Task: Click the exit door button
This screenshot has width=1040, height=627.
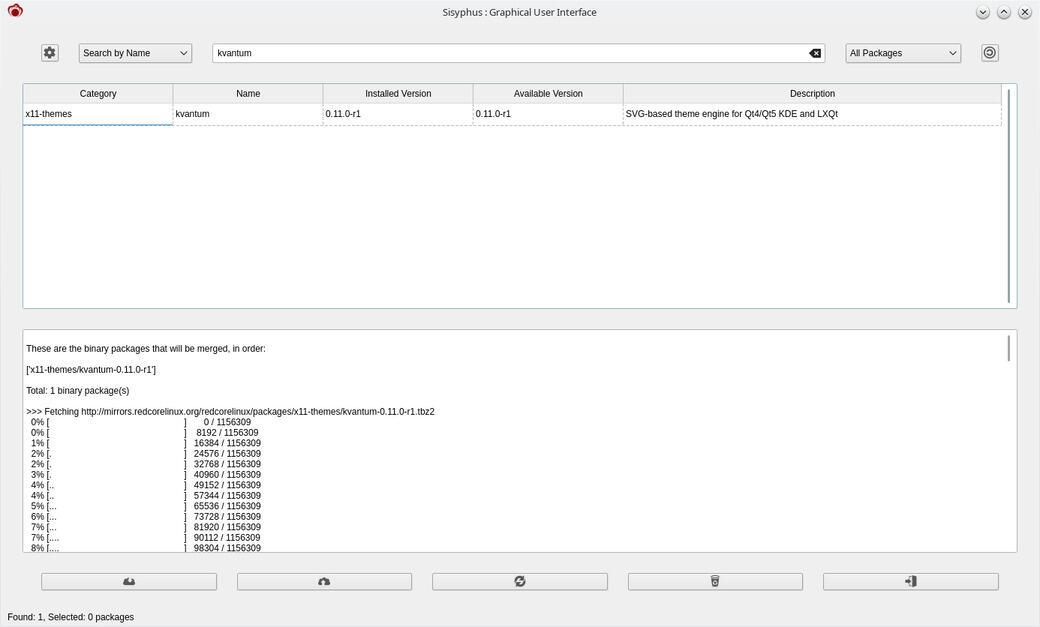Action: (911, 581)
